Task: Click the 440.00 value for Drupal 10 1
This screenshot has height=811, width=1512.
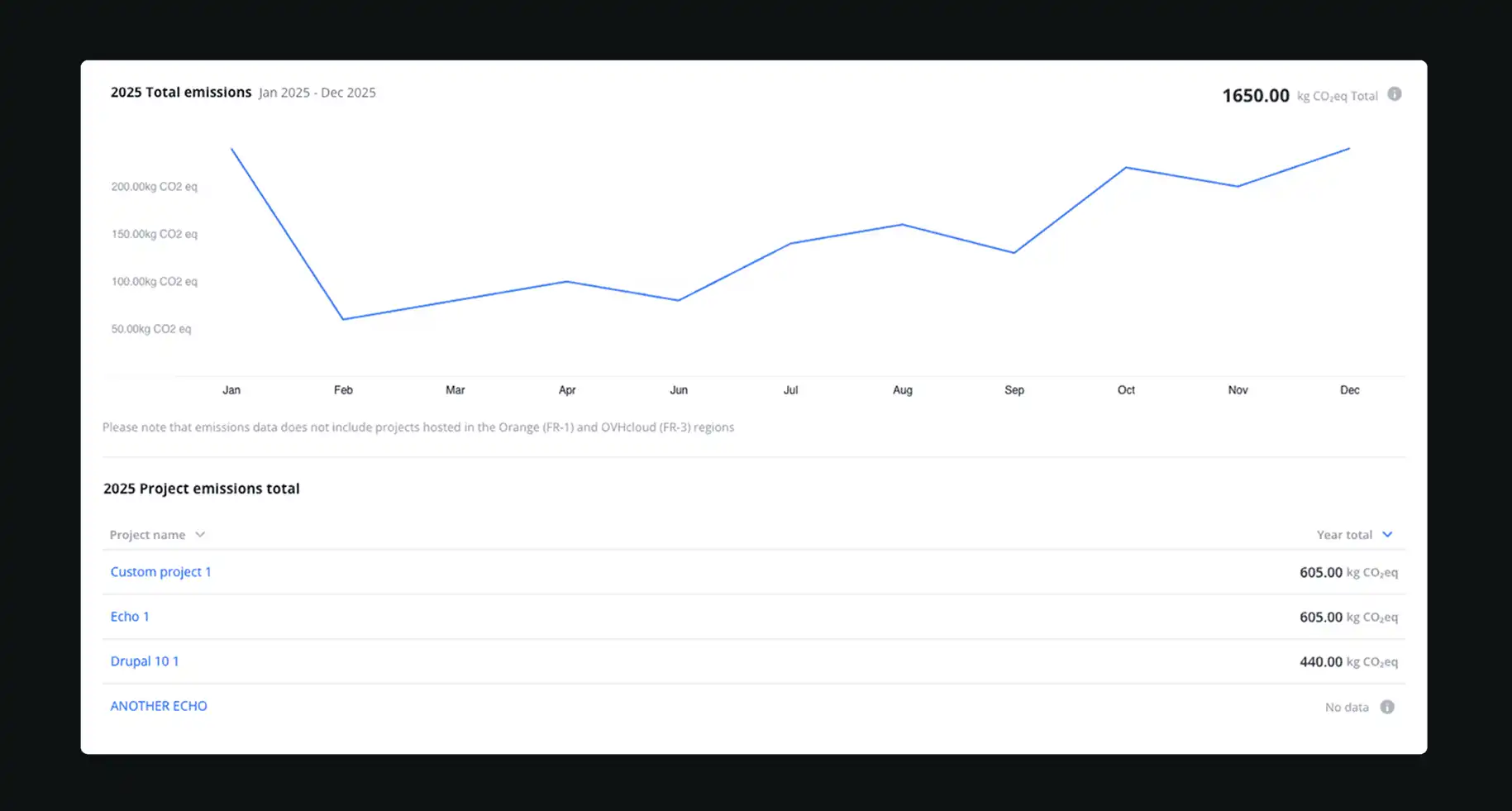Action: pos(1321,661)
